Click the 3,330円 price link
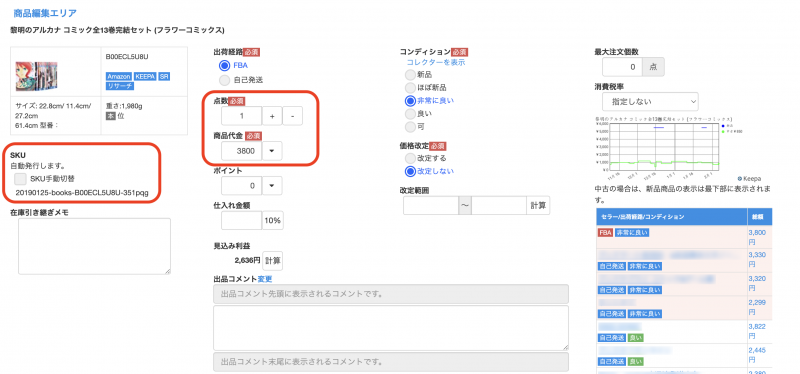Screen dimensions: 800x374 (756, 260)
